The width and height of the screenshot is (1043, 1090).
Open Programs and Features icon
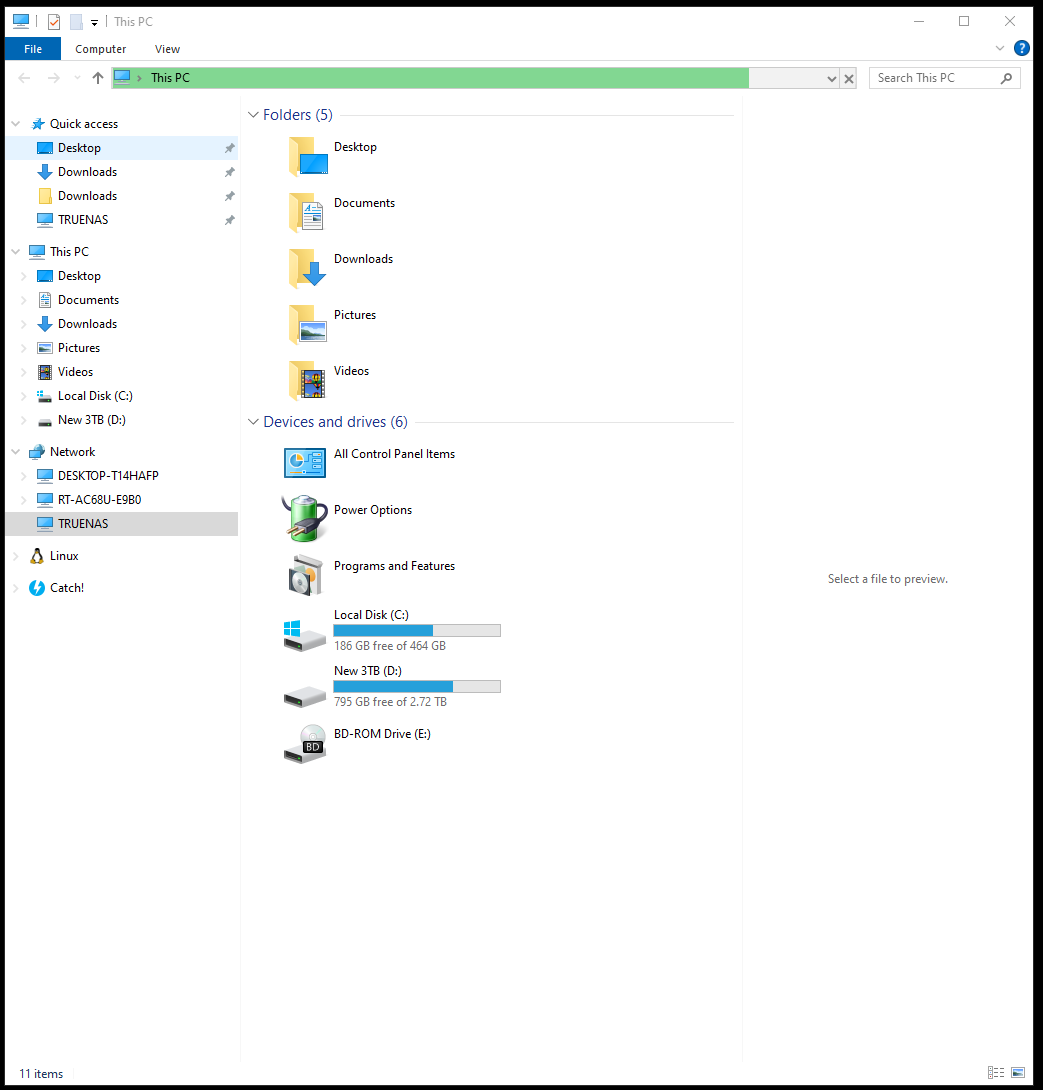[x=305, y=574]
